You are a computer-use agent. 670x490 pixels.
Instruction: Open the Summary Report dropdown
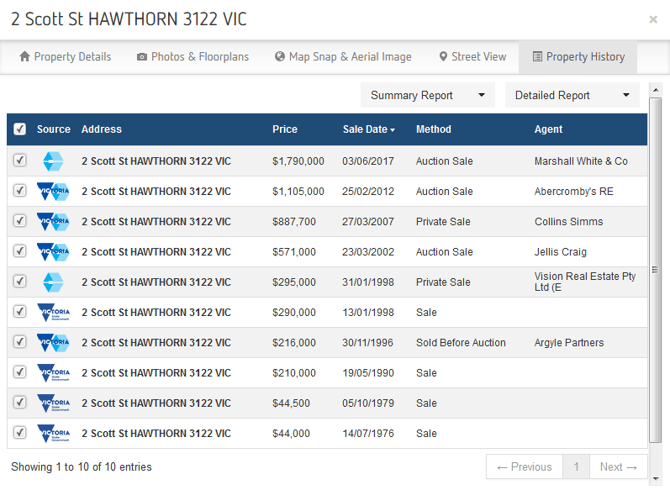pos(427,95)
